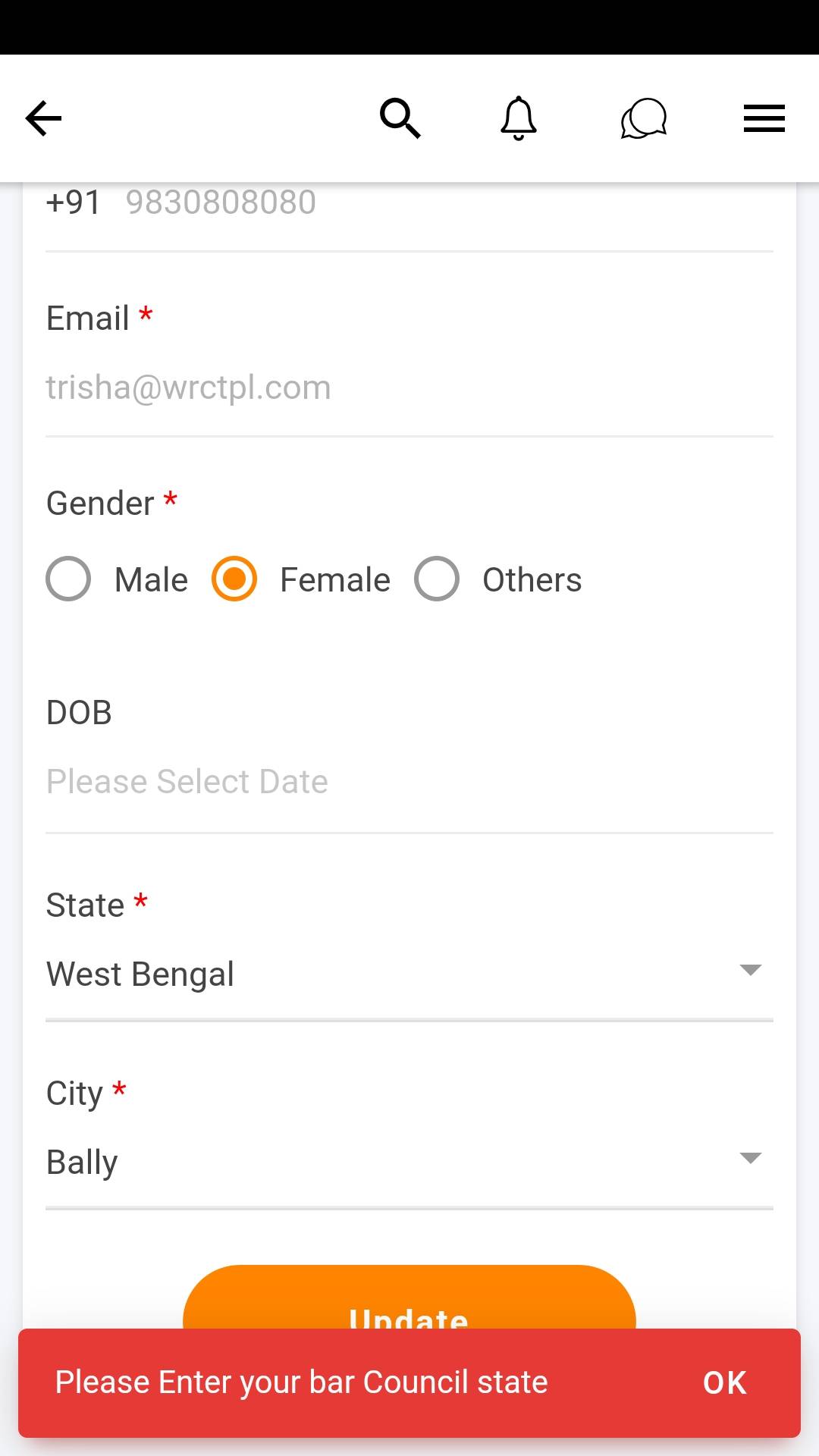
Task: Select the Male gender radio button
Action: [x=68, y=579]
